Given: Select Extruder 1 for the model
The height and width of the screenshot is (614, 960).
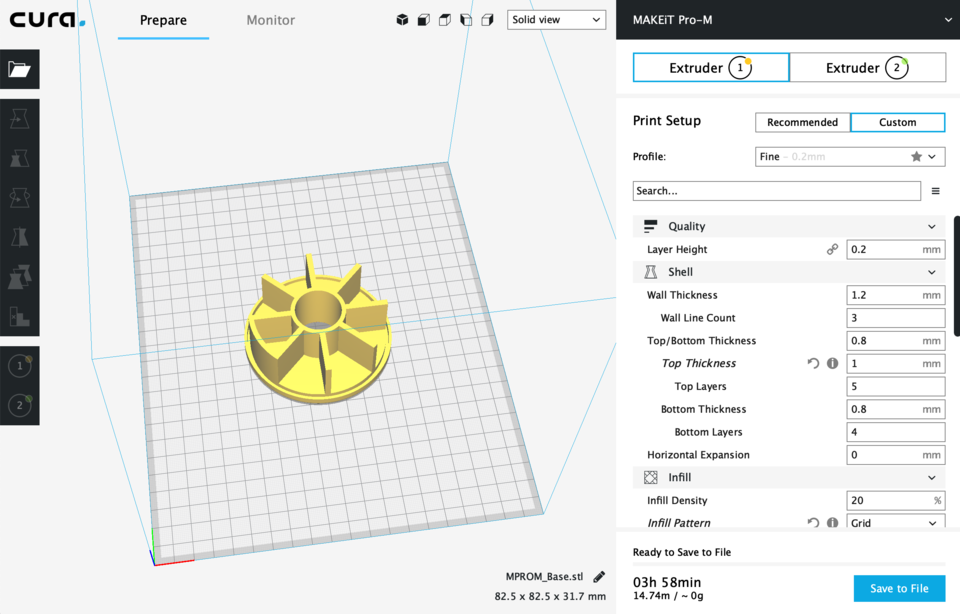Looking at the screenshot, I should click(x=20, y=366).
